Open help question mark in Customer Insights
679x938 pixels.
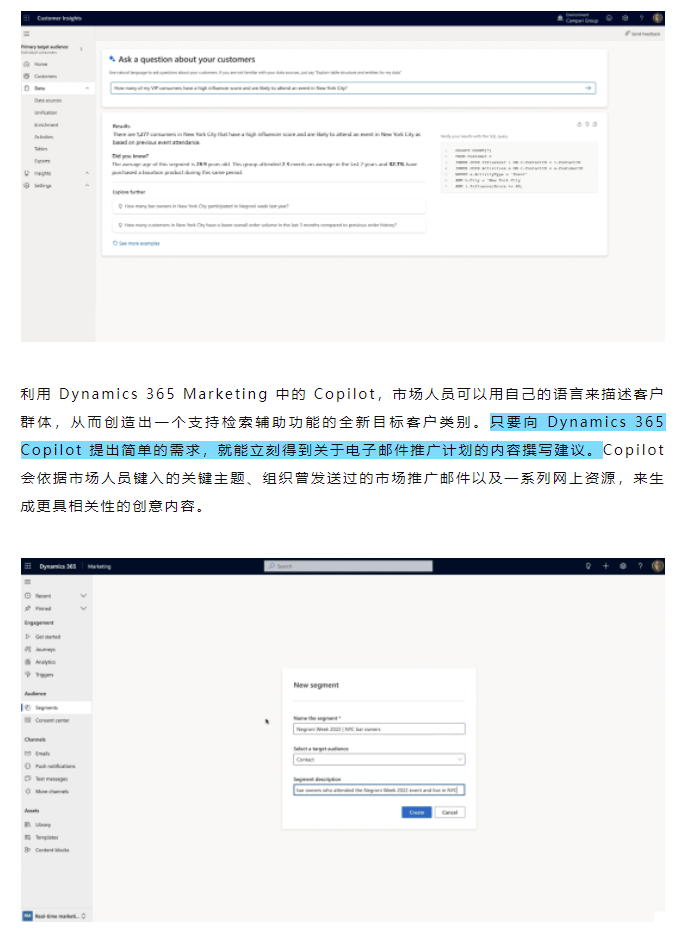tap(641, 18)
